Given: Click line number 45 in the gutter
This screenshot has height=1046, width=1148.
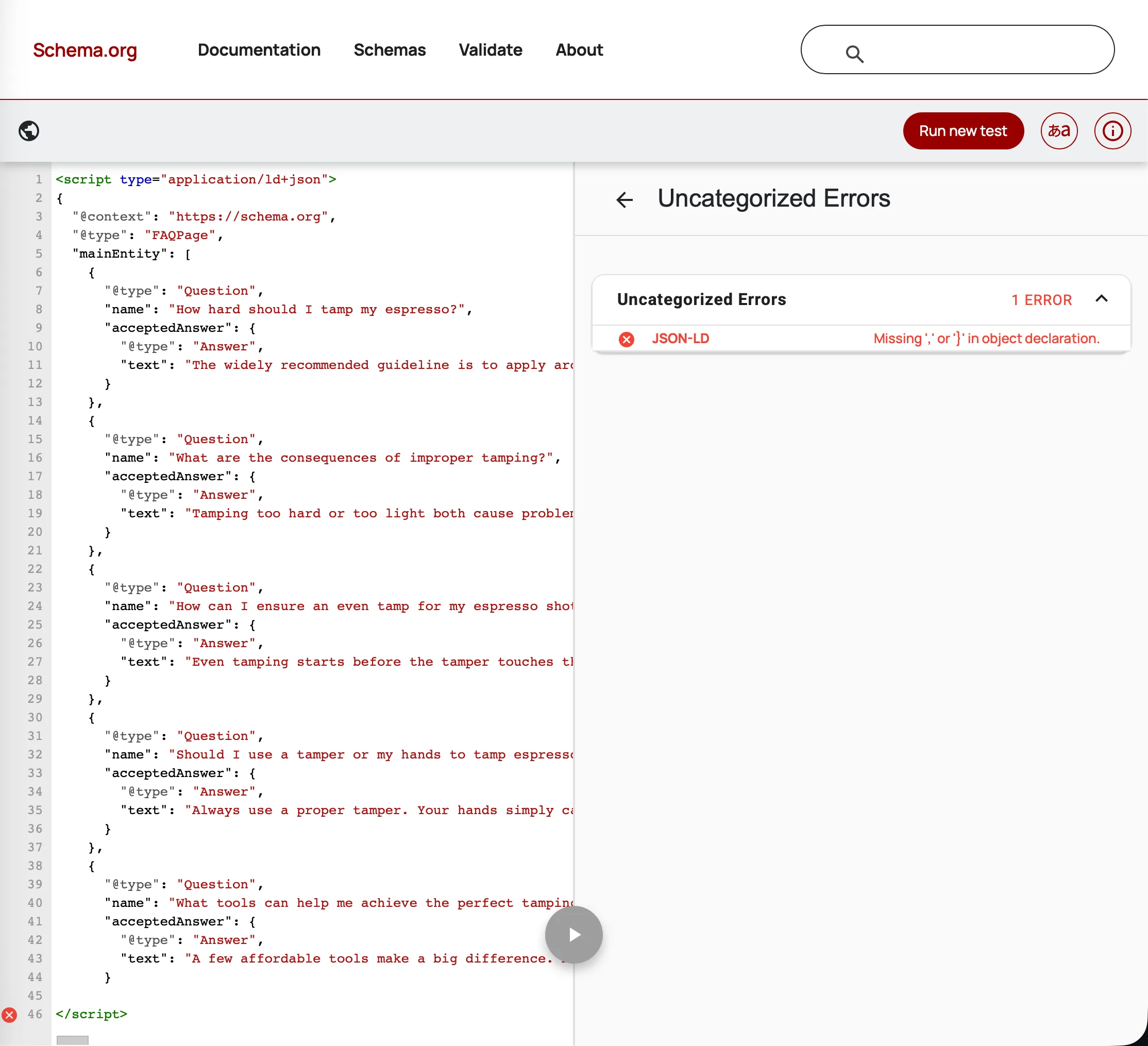Looking at the screenshot, I should point(35,996).
